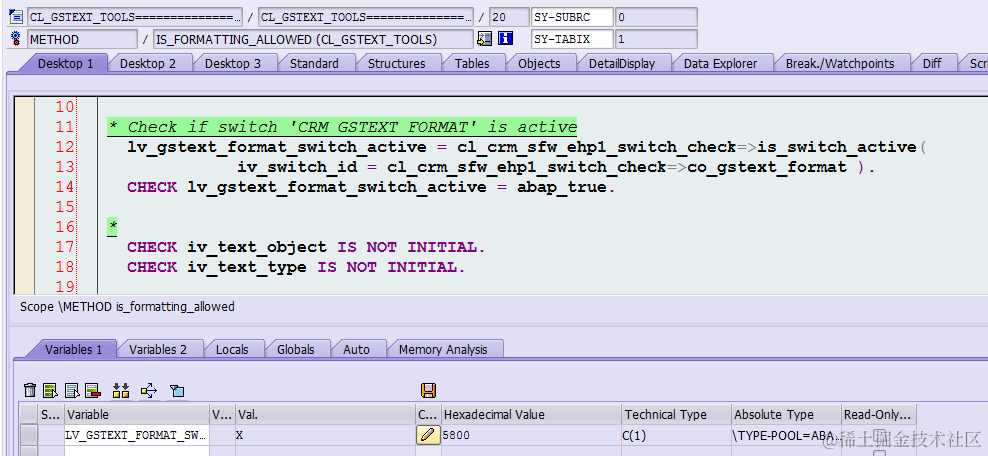Click code line 14 CHECK abap_true statement
The image size is (988, 456).
[370, 187]
